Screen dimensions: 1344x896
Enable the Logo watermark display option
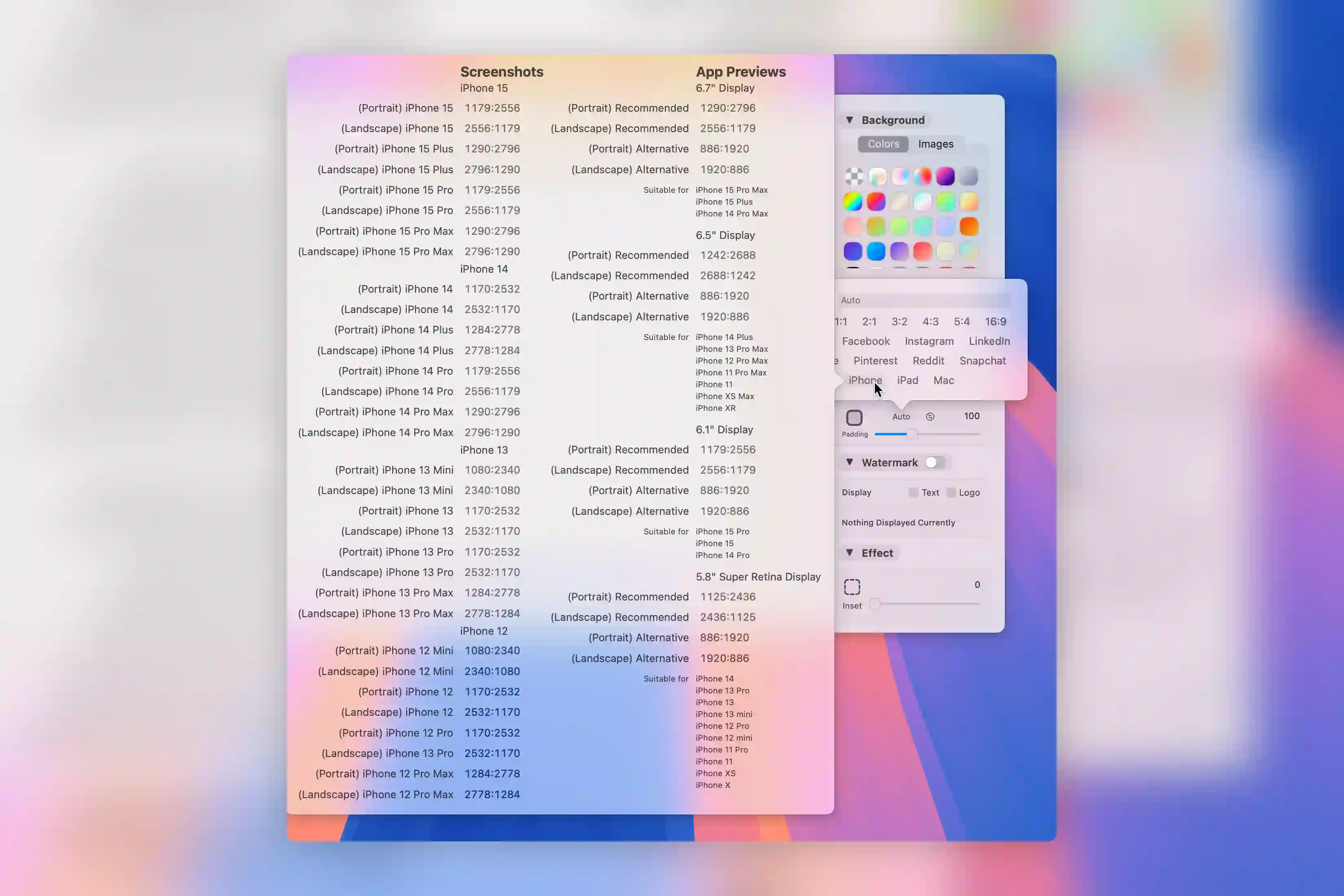click(x=951, y=491)
